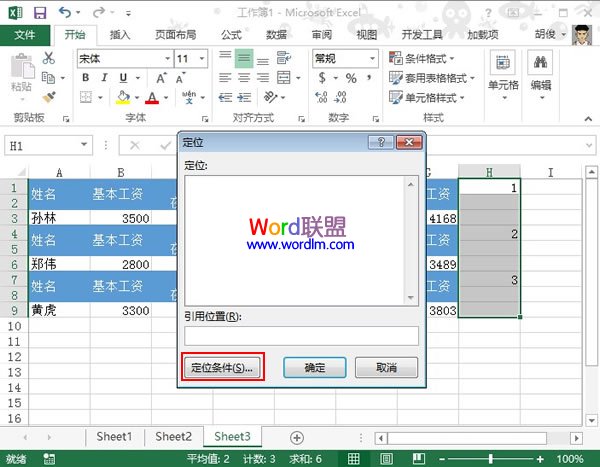Switch to the 页面布局 tab
This screenshot has width=600, height=467.
[175, 35]
